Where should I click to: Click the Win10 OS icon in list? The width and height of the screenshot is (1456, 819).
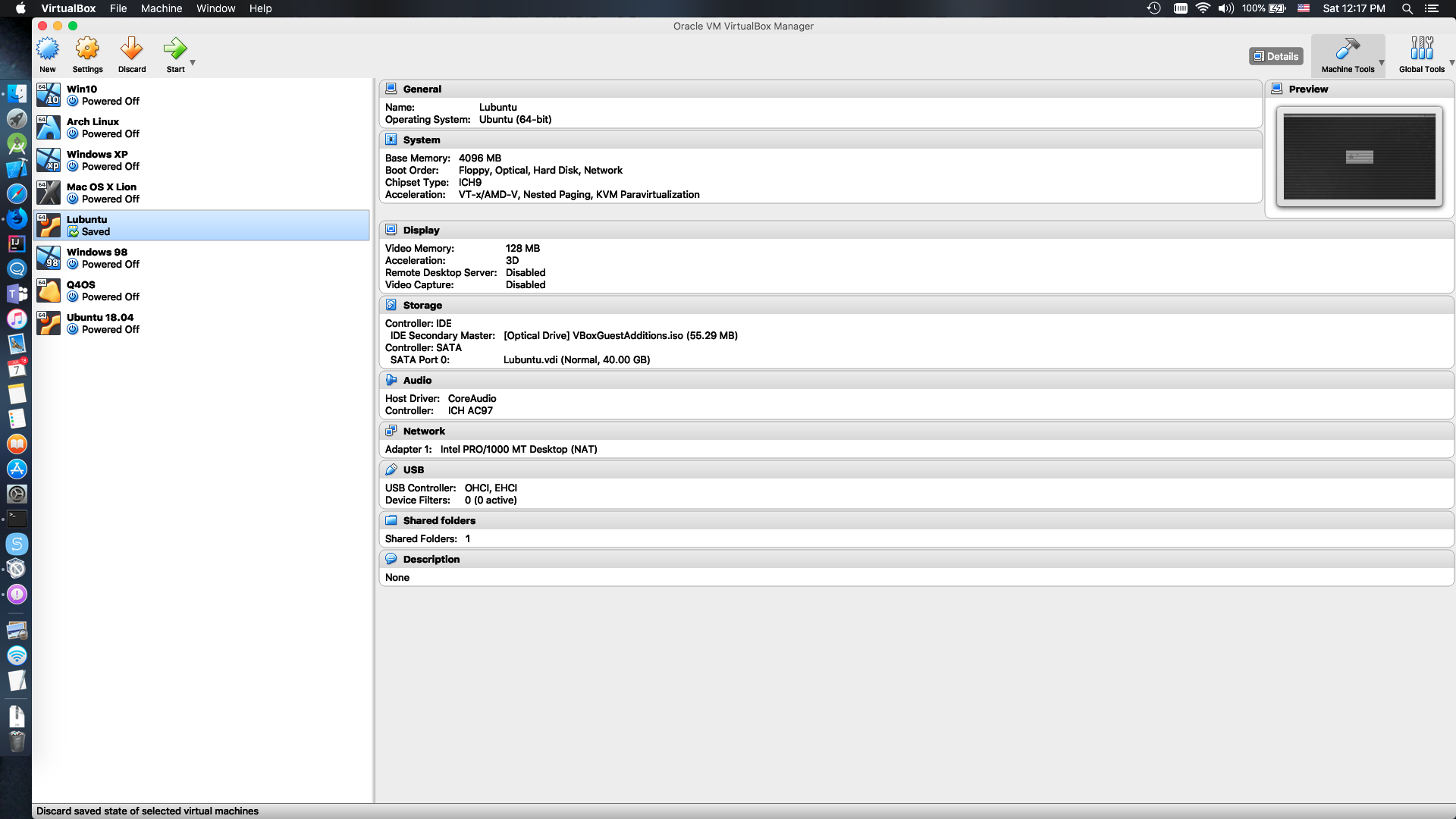tap(49, 95)
